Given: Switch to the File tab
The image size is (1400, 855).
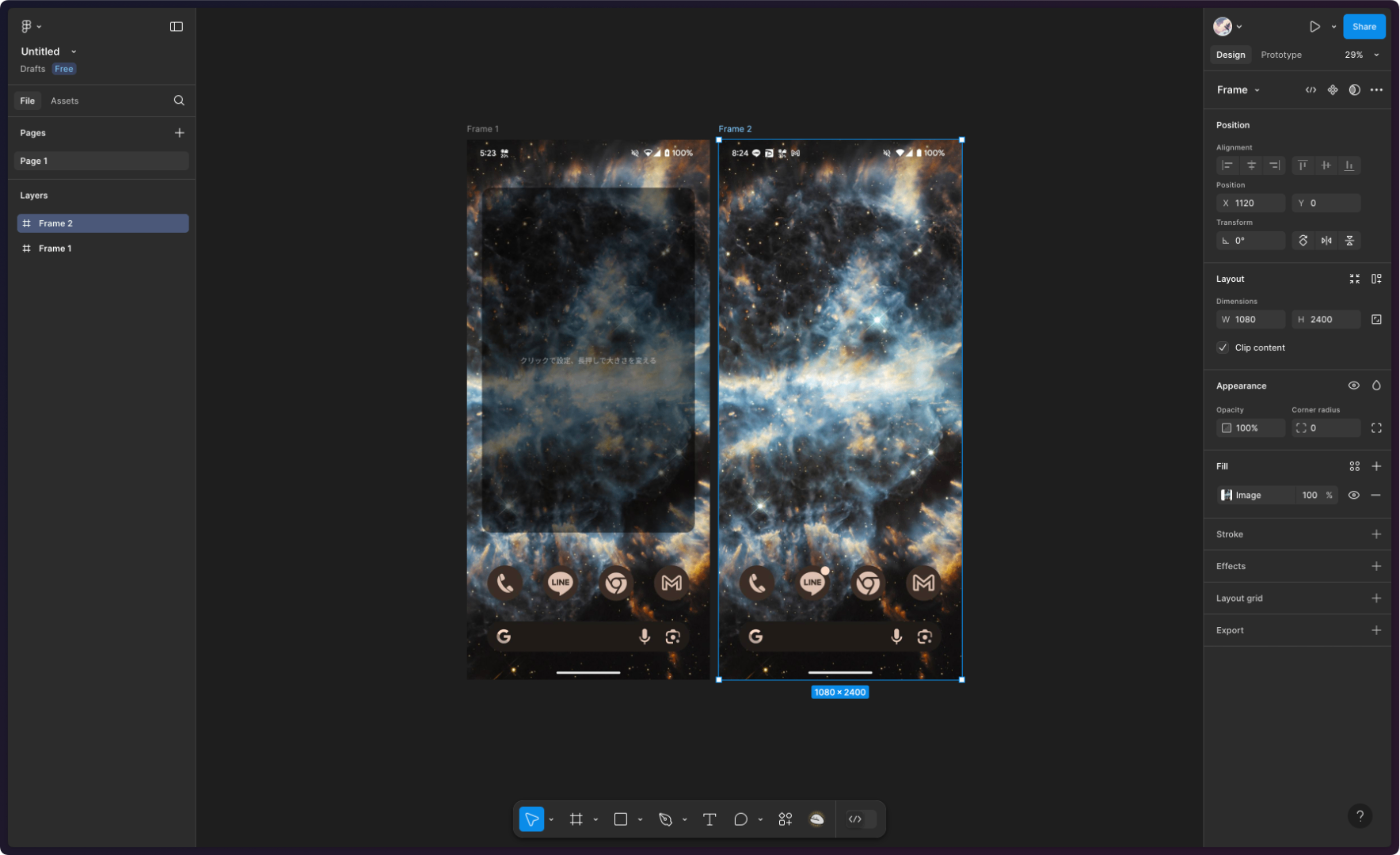Looking at the screenshot, I should [x=27, y=101].
